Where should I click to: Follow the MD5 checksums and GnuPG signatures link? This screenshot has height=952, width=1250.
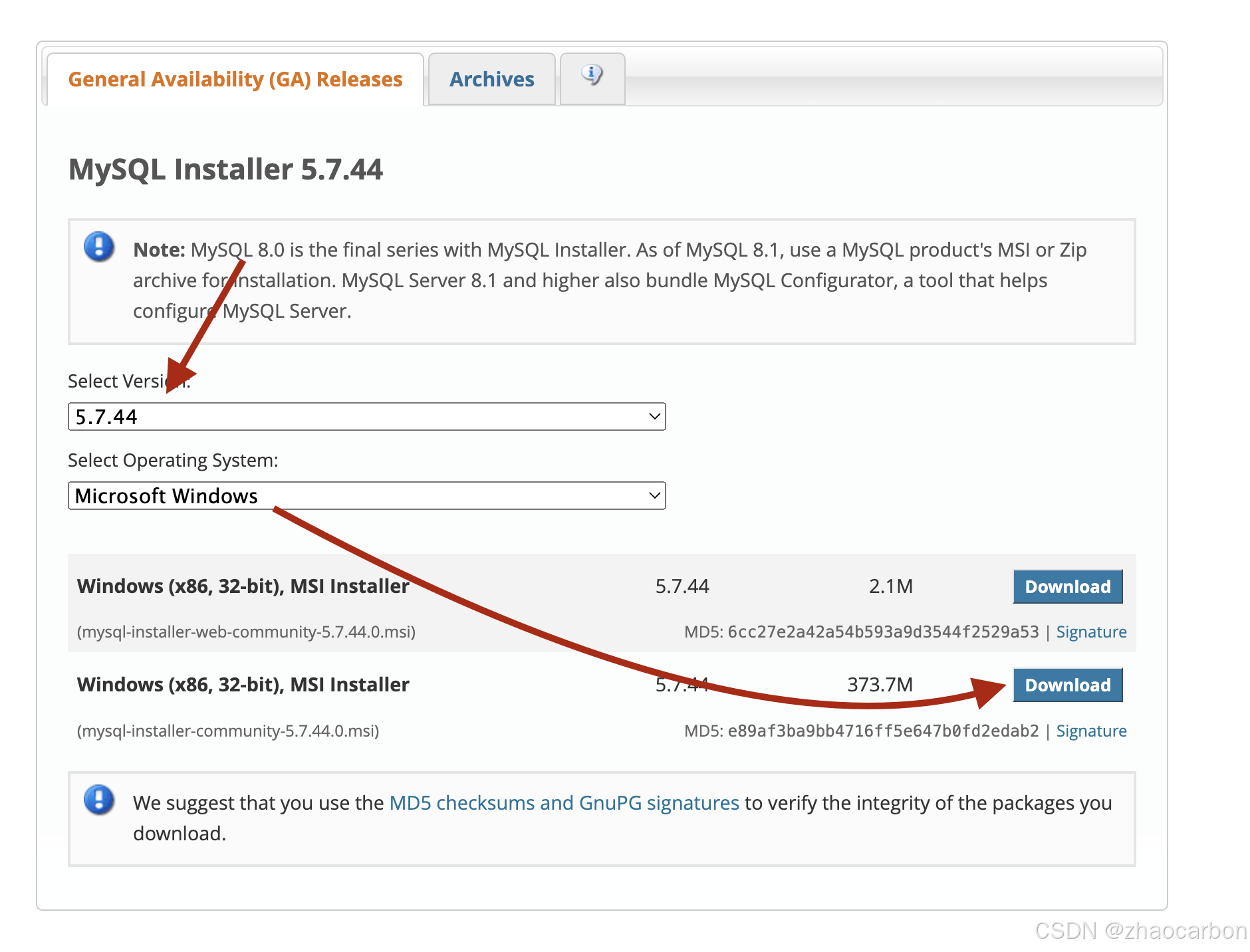coord(564,802)
